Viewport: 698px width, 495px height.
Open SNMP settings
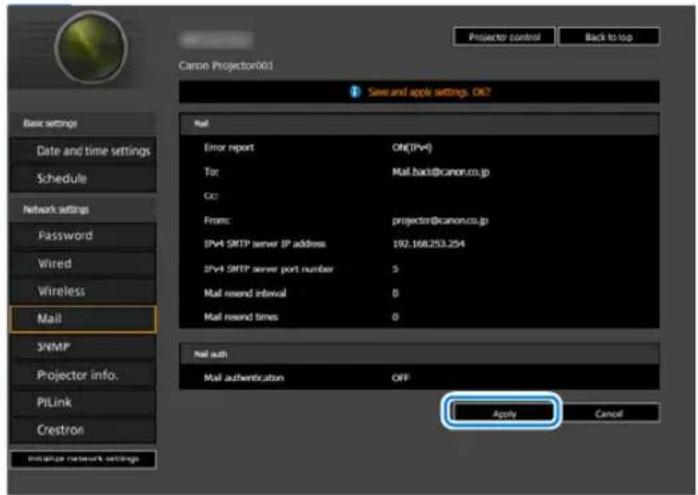[83, 347]
